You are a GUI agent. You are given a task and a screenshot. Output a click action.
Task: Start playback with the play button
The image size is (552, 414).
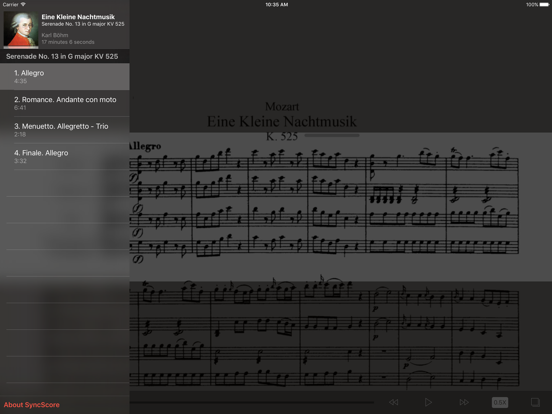pyautogui.click(x=428, y=402)
